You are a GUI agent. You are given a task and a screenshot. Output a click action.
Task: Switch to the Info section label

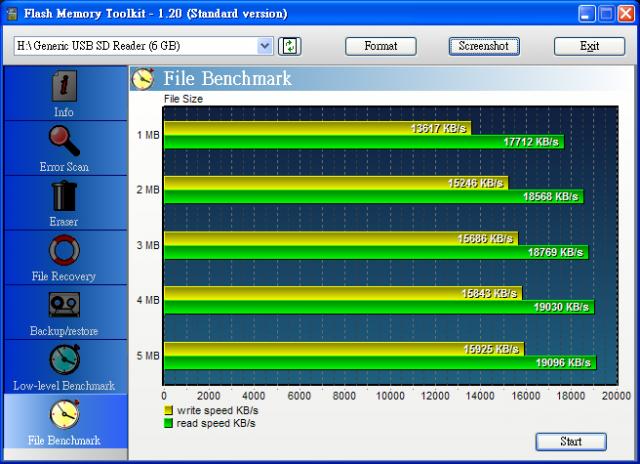[64, 112]
